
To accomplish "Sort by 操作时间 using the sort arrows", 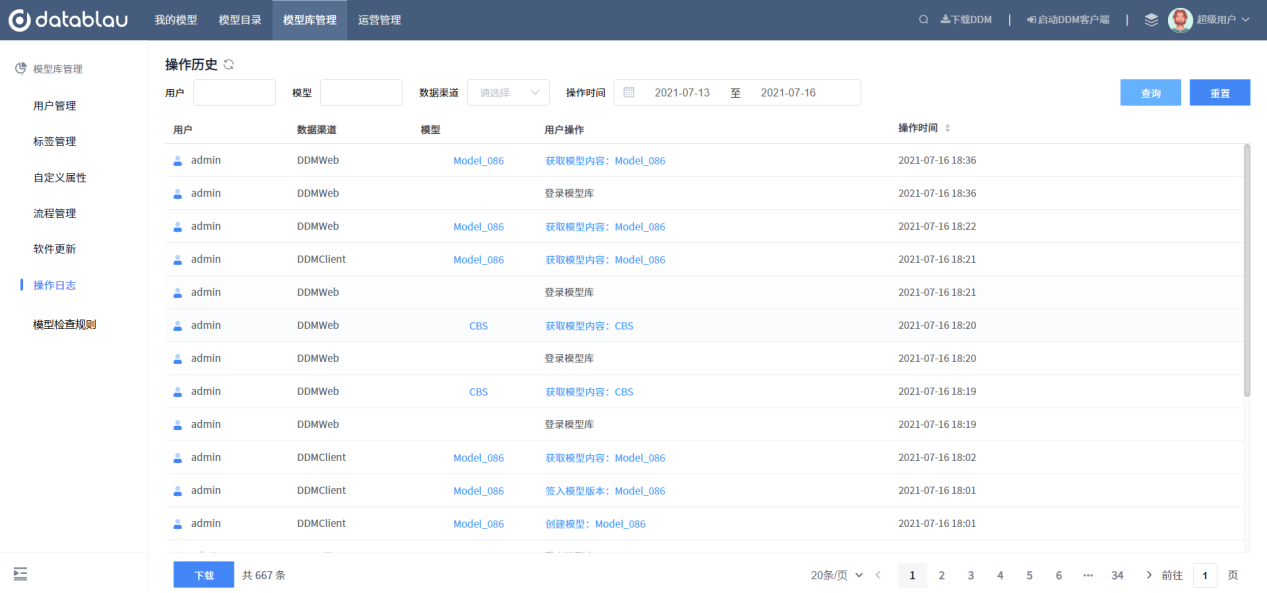I will (948, 129).
